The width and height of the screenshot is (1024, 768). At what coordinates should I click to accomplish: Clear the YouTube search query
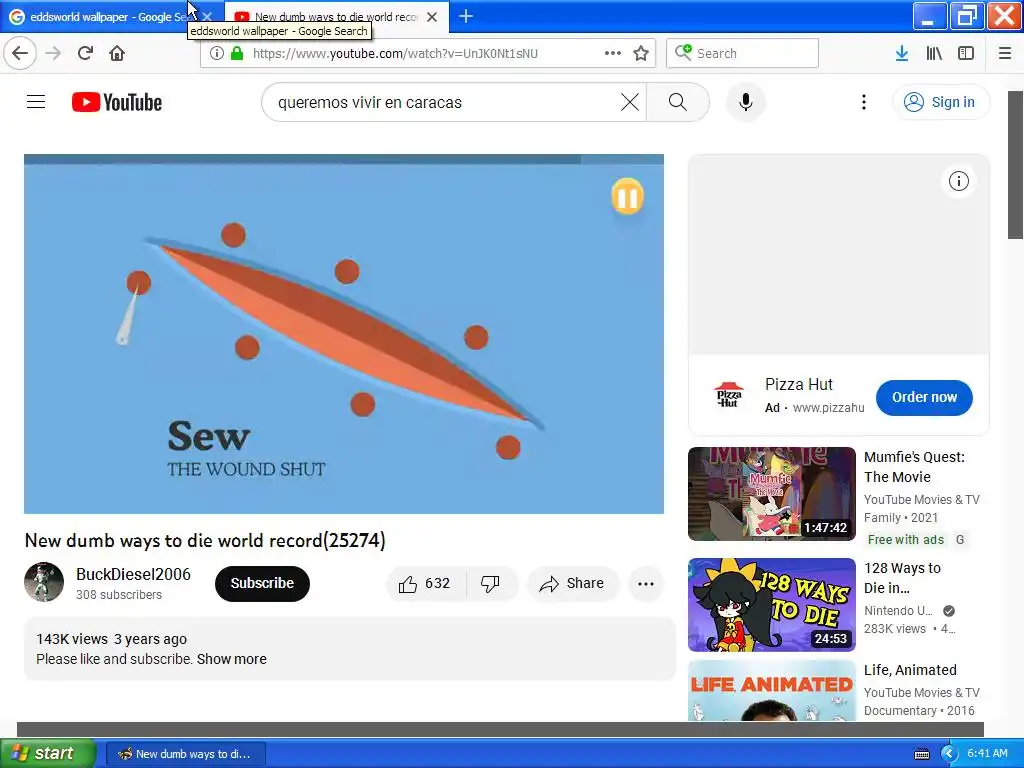pos(630,102)
